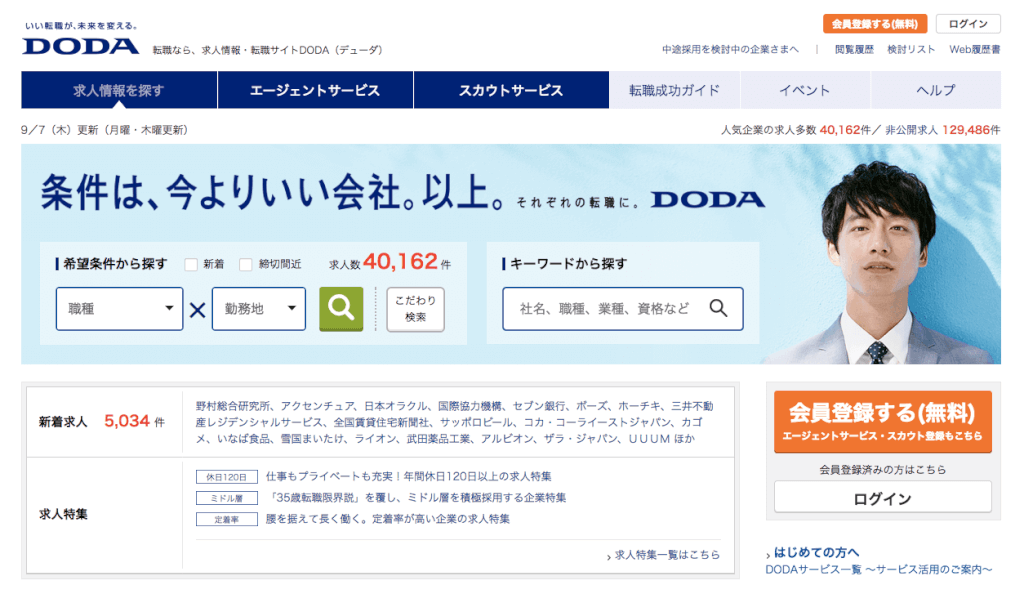Viewport: 1024px width, 594px height.
Task: Open the 求人情報を探す tab
Action: [x=119, y=90]
